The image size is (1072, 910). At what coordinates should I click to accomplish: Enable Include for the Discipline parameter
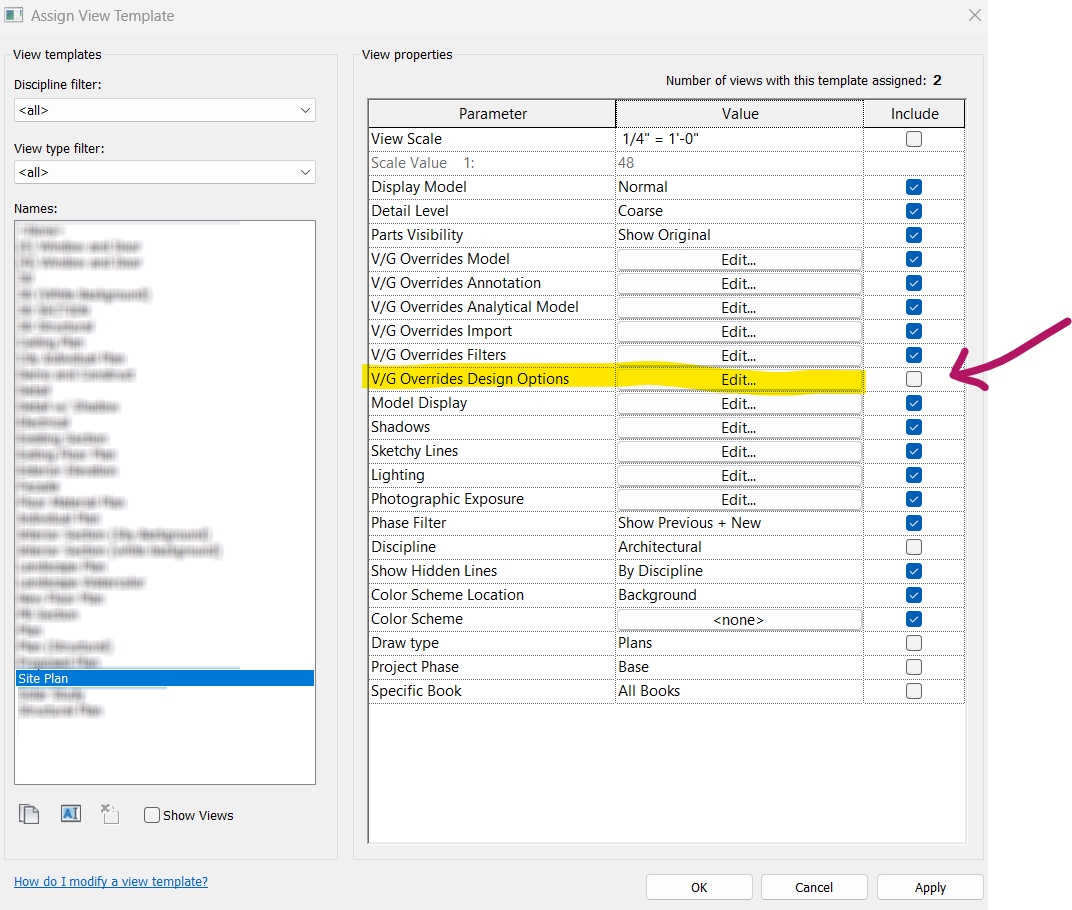[x=913, y=547]
